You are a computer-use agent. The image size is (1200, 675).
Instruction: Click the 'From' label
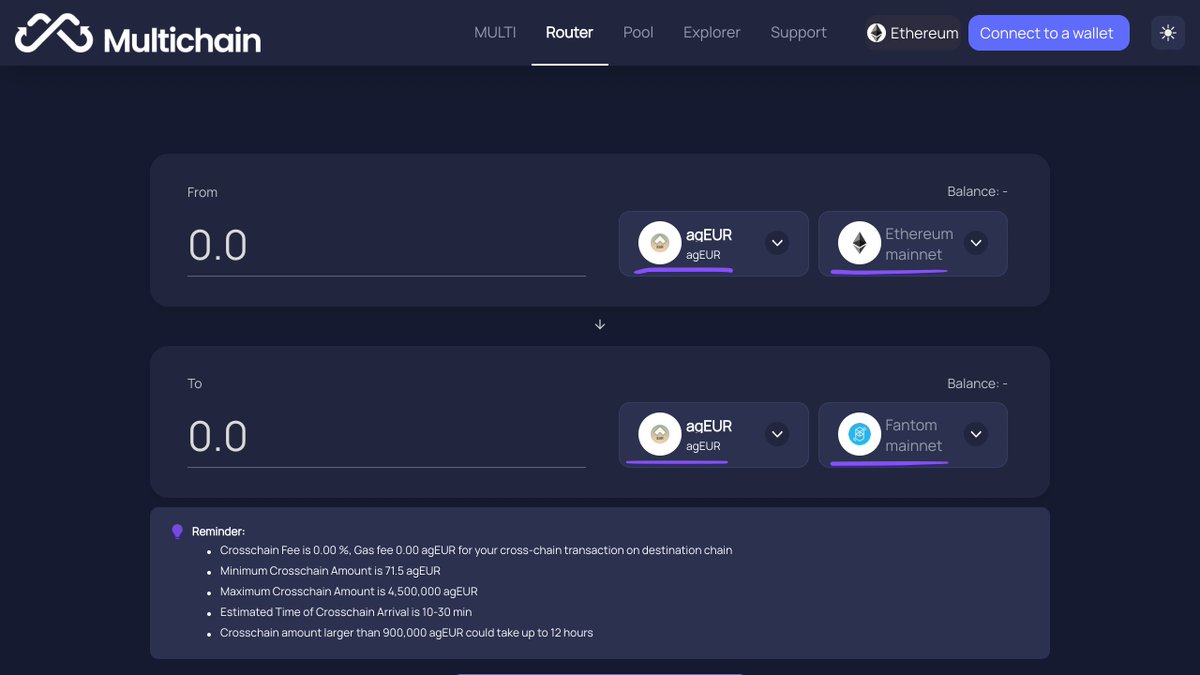click(202, 192)
